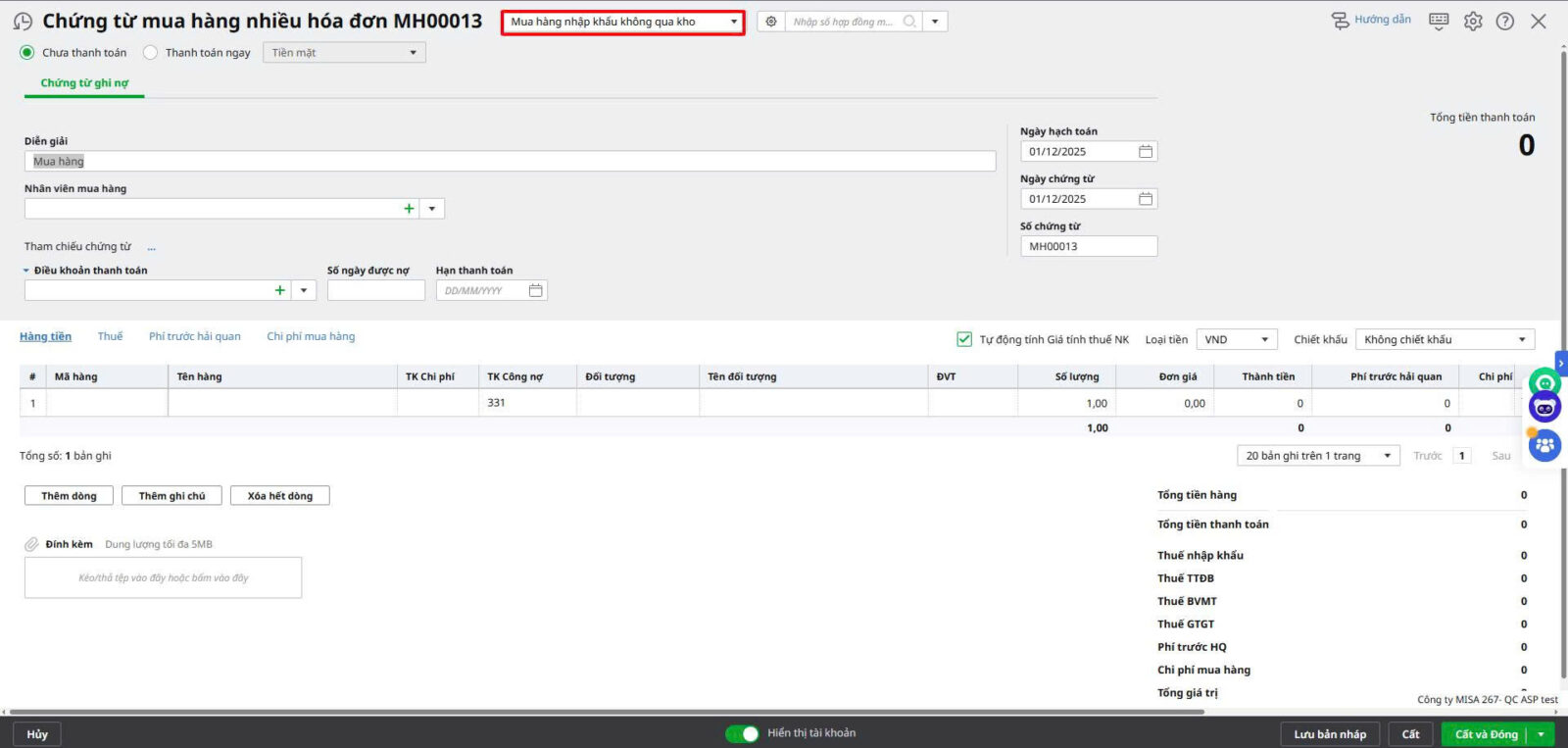Open calendar for Ngày chứng từ
Screen dimensions: 1568x748
tap(1145, 199)
